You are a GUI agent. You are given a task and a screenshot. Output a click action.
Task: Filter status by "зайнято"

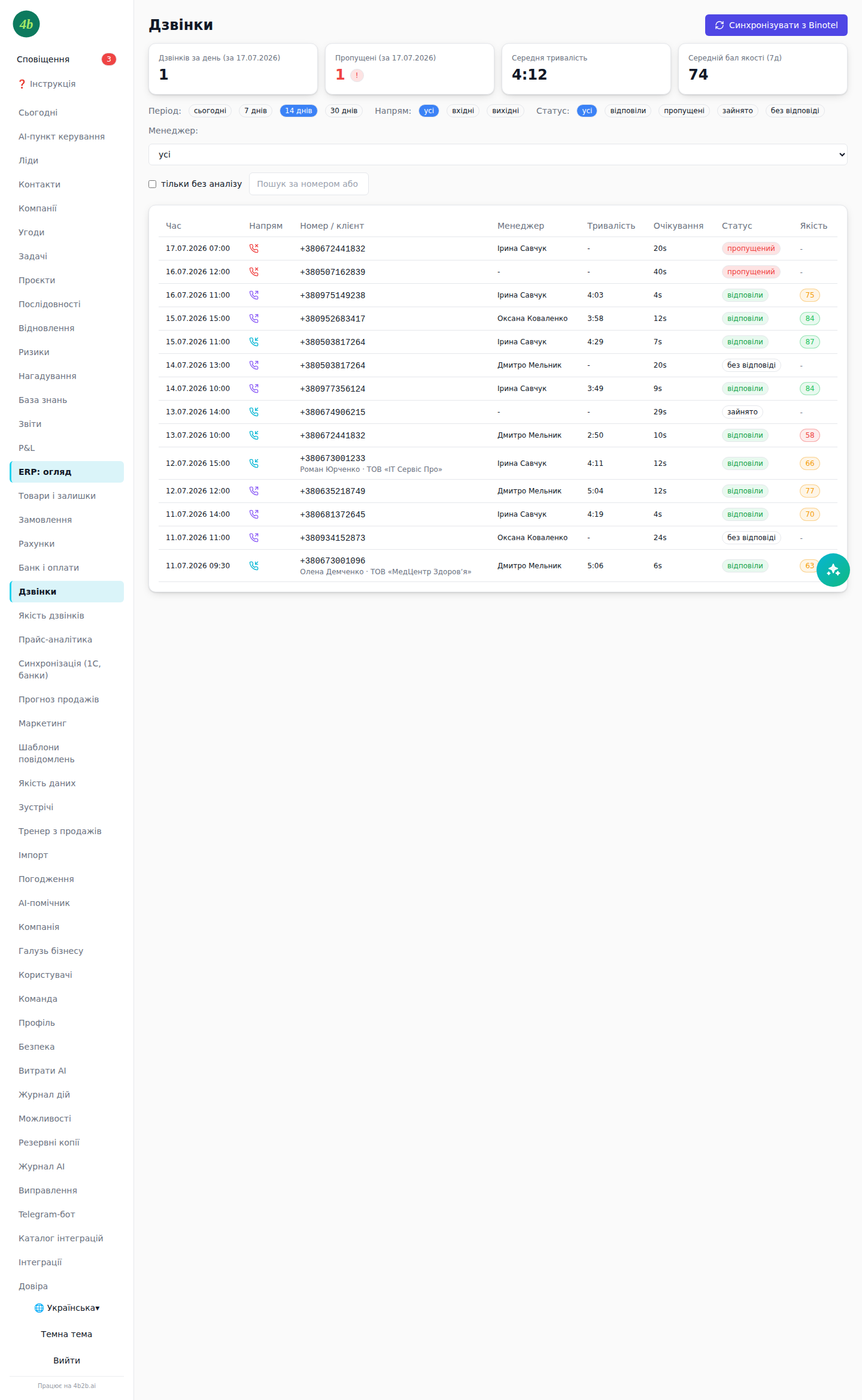[x=737, y=111]
